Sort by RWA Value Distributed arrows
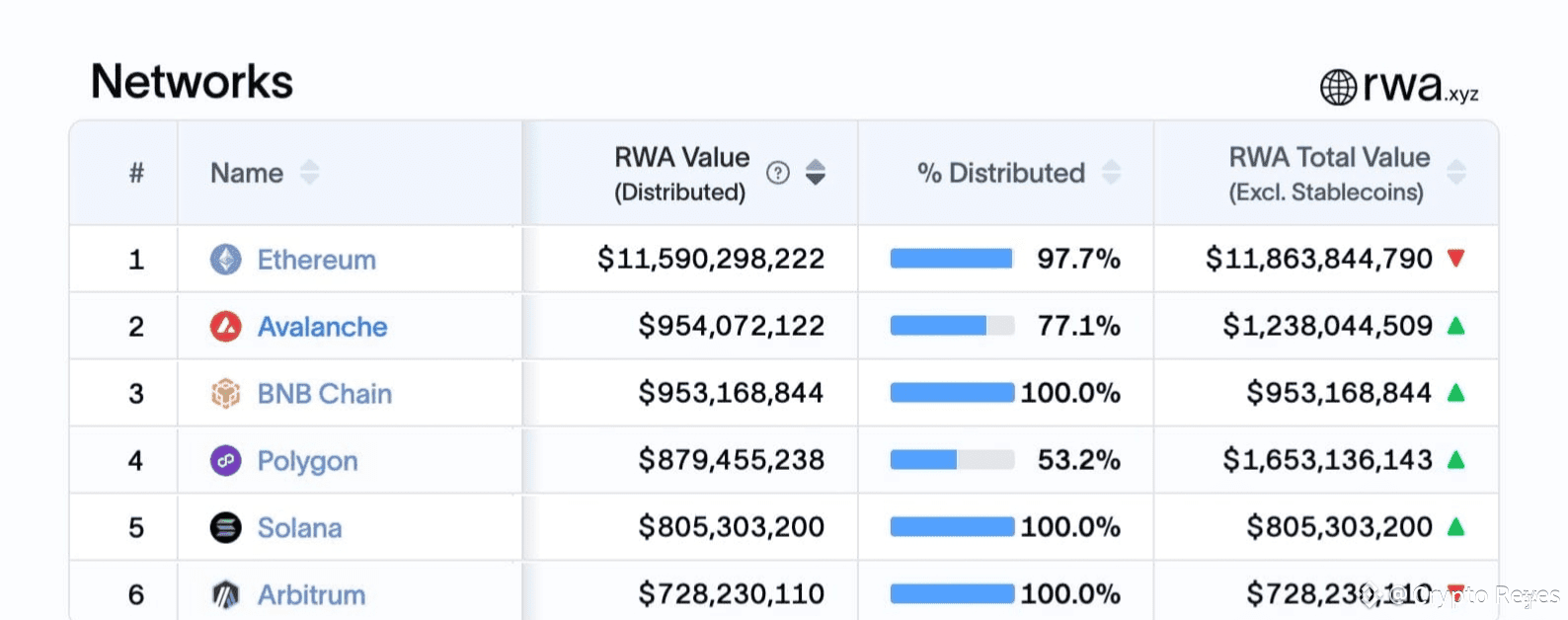Screen dimensions: 1568x620 tap(816, 173)
